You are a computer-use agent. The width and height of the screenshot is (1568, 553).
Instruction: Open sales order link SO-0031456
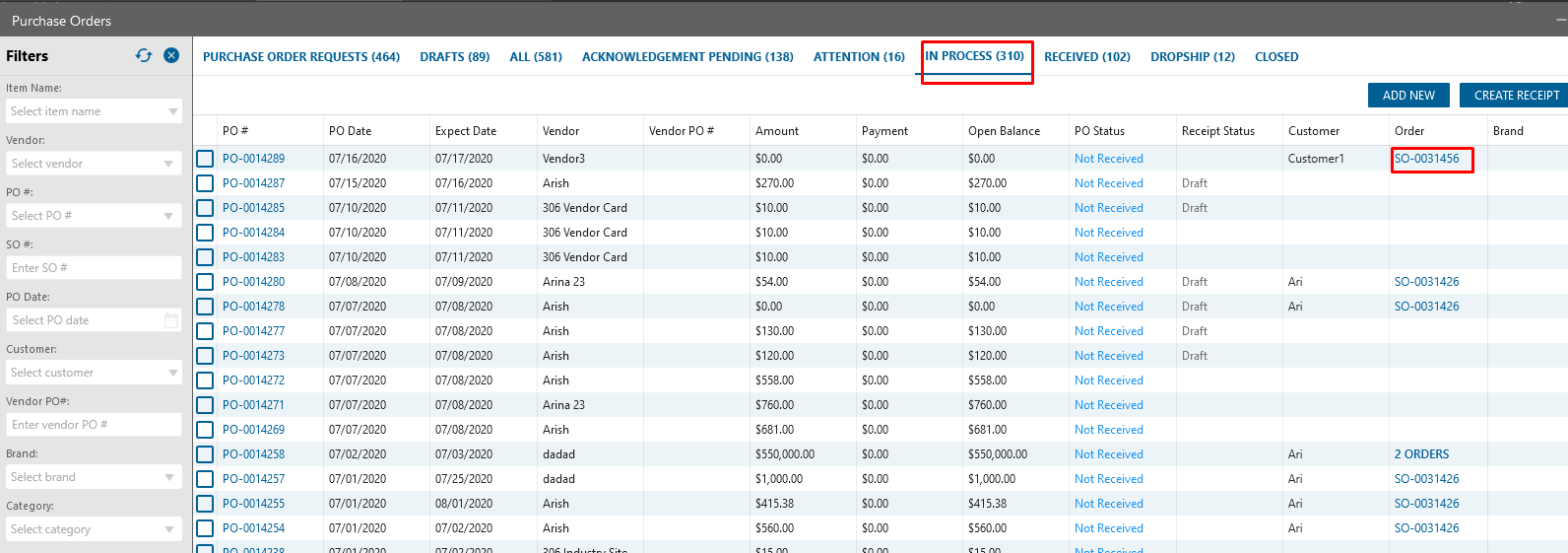point(1426,159)
